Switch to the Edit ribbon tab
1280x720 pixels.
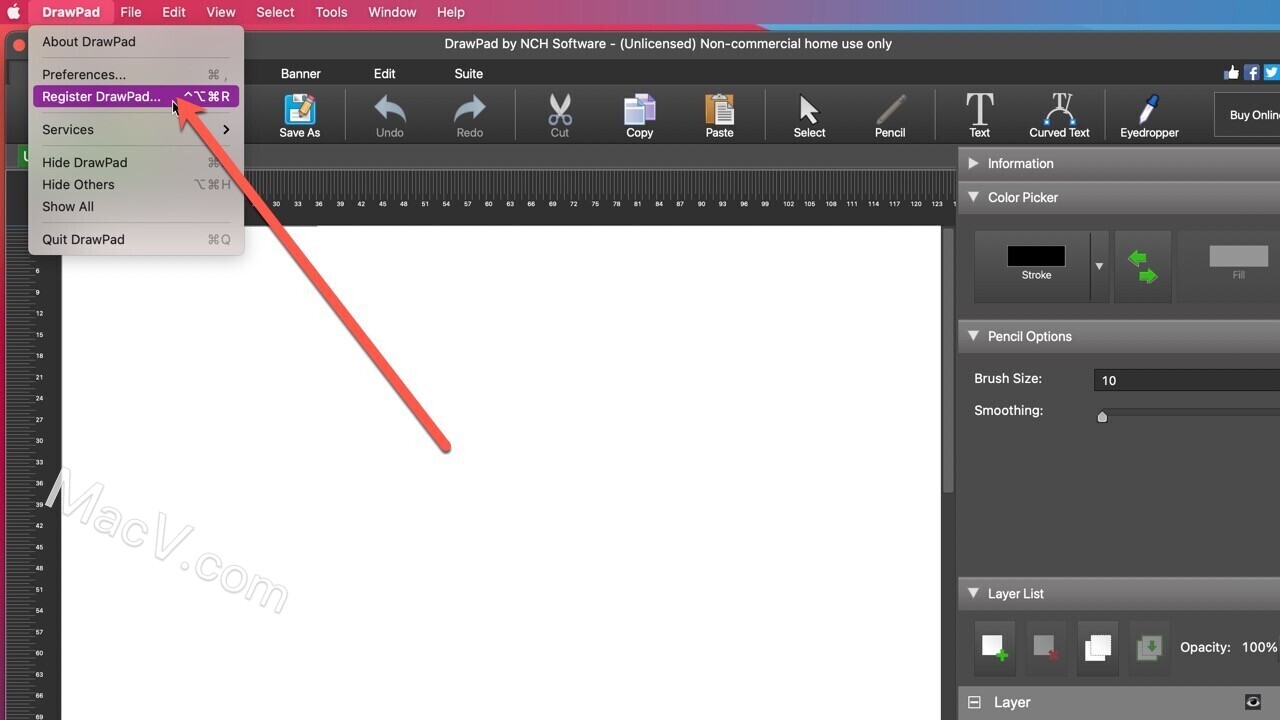click(x=385, y=73)
